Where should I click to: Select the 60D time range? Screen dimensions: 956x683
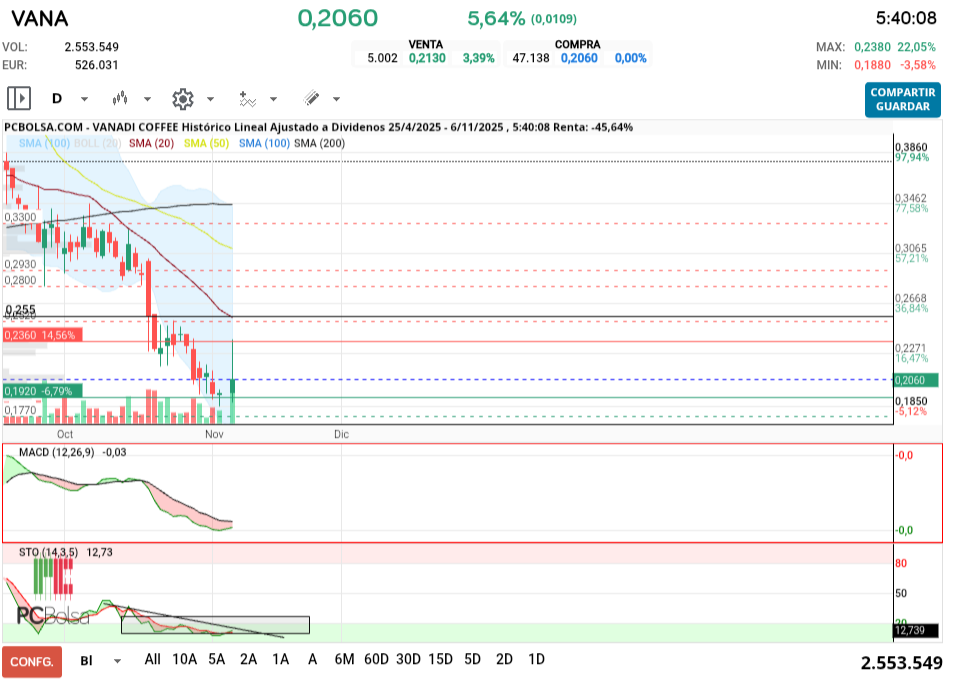pos(376,659)
